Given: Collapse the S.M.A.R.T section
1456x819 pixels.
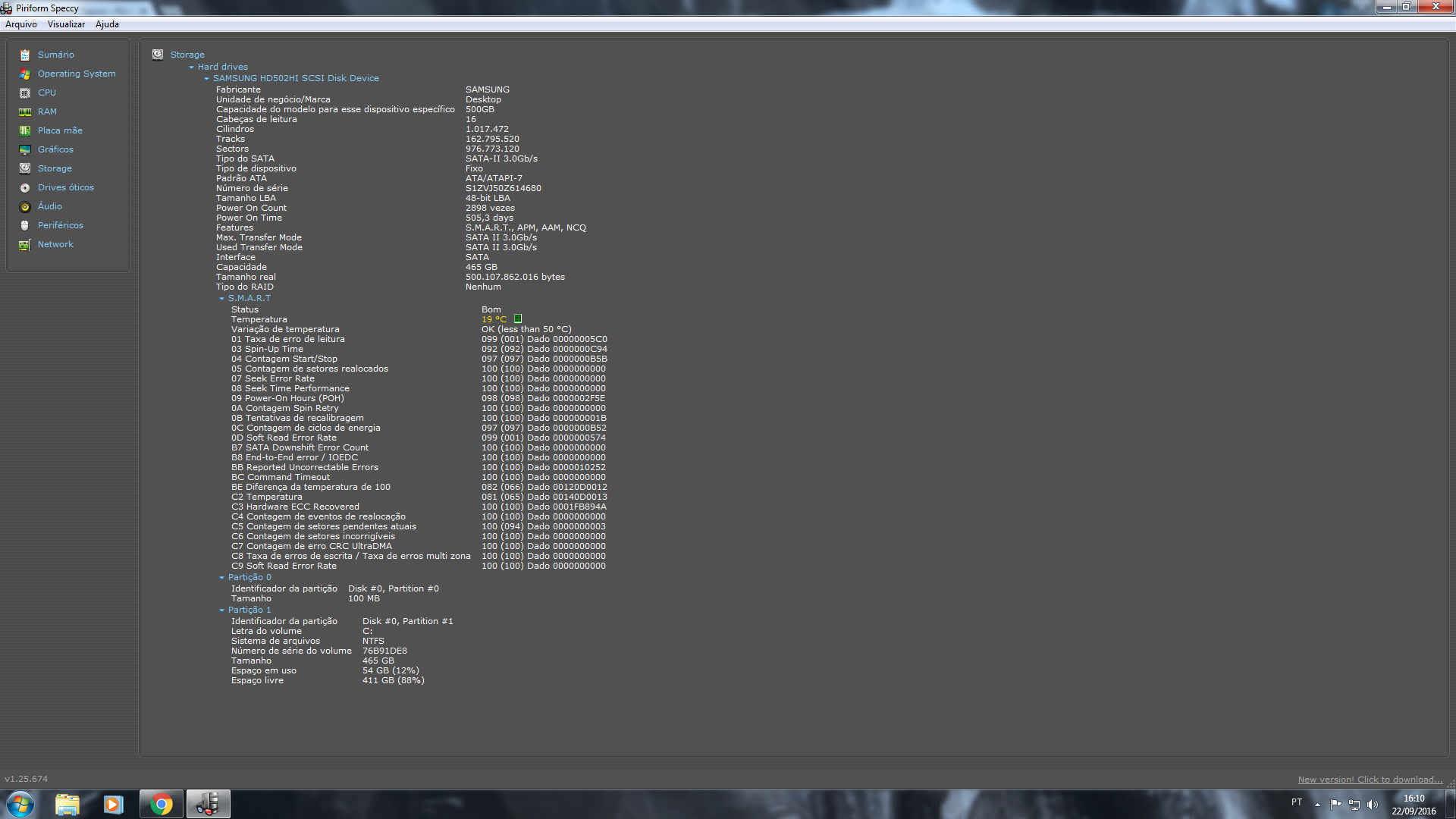Looking at the screenshot, I should point(221,298).
